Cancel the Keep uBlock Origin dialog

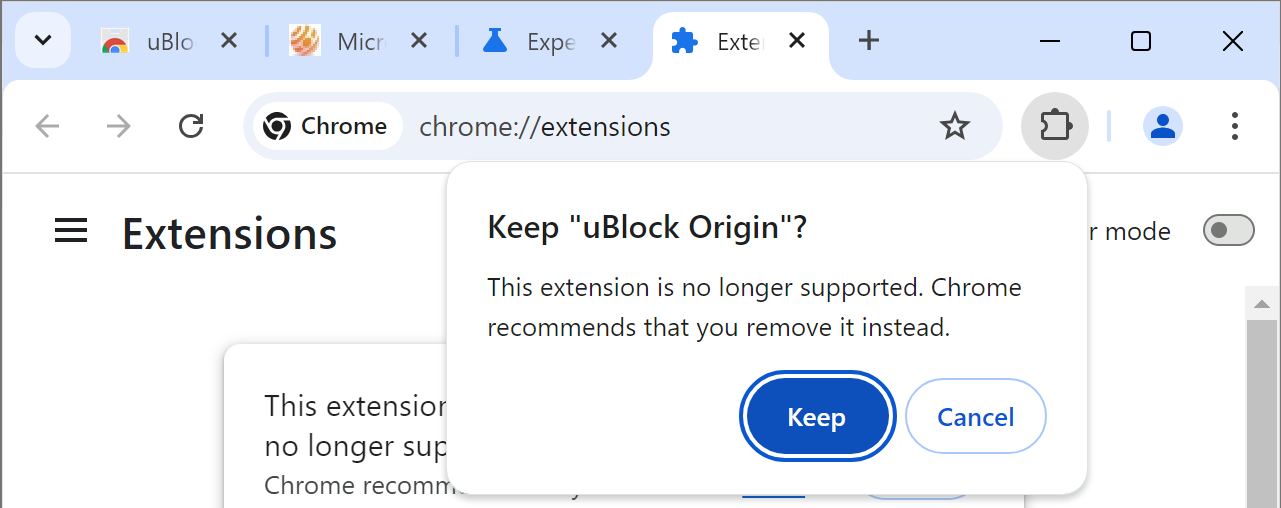975,417
